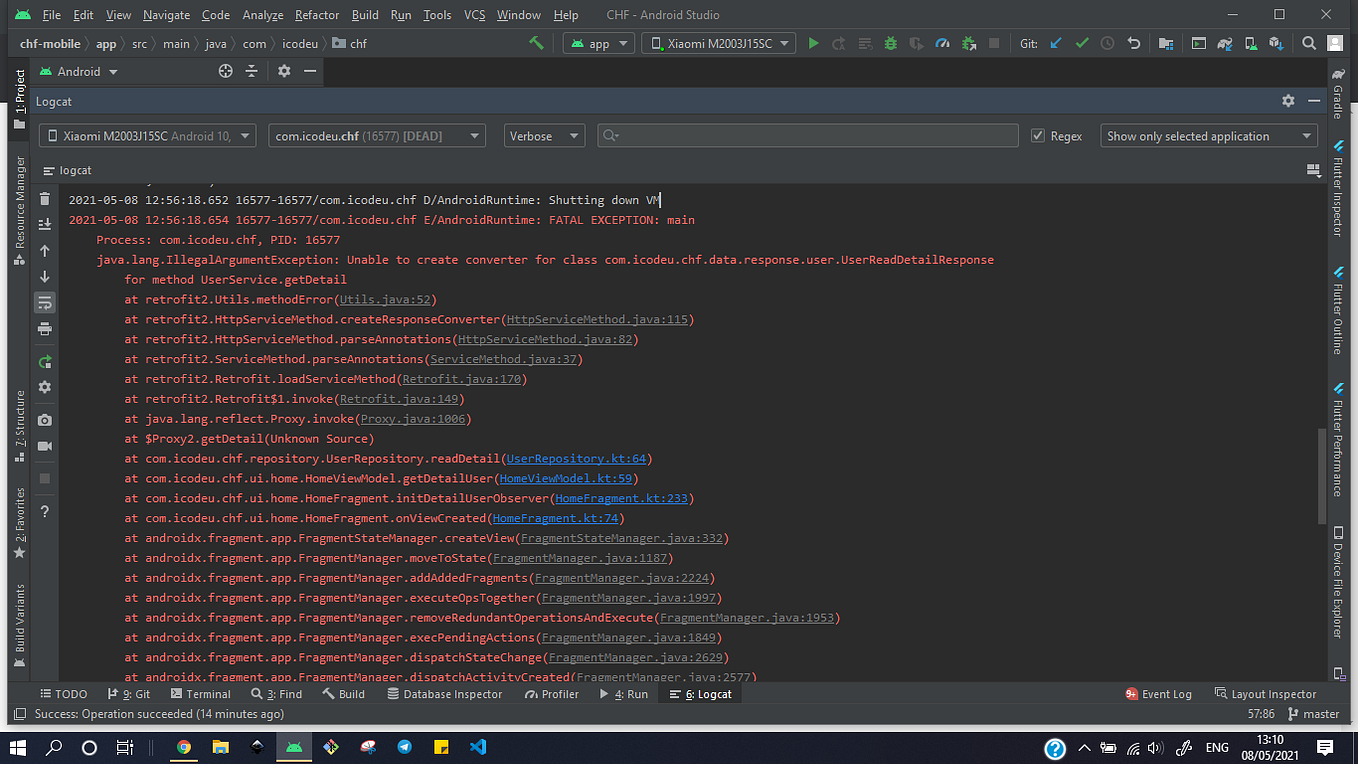Open the logcat help question mark

point(45,511)
